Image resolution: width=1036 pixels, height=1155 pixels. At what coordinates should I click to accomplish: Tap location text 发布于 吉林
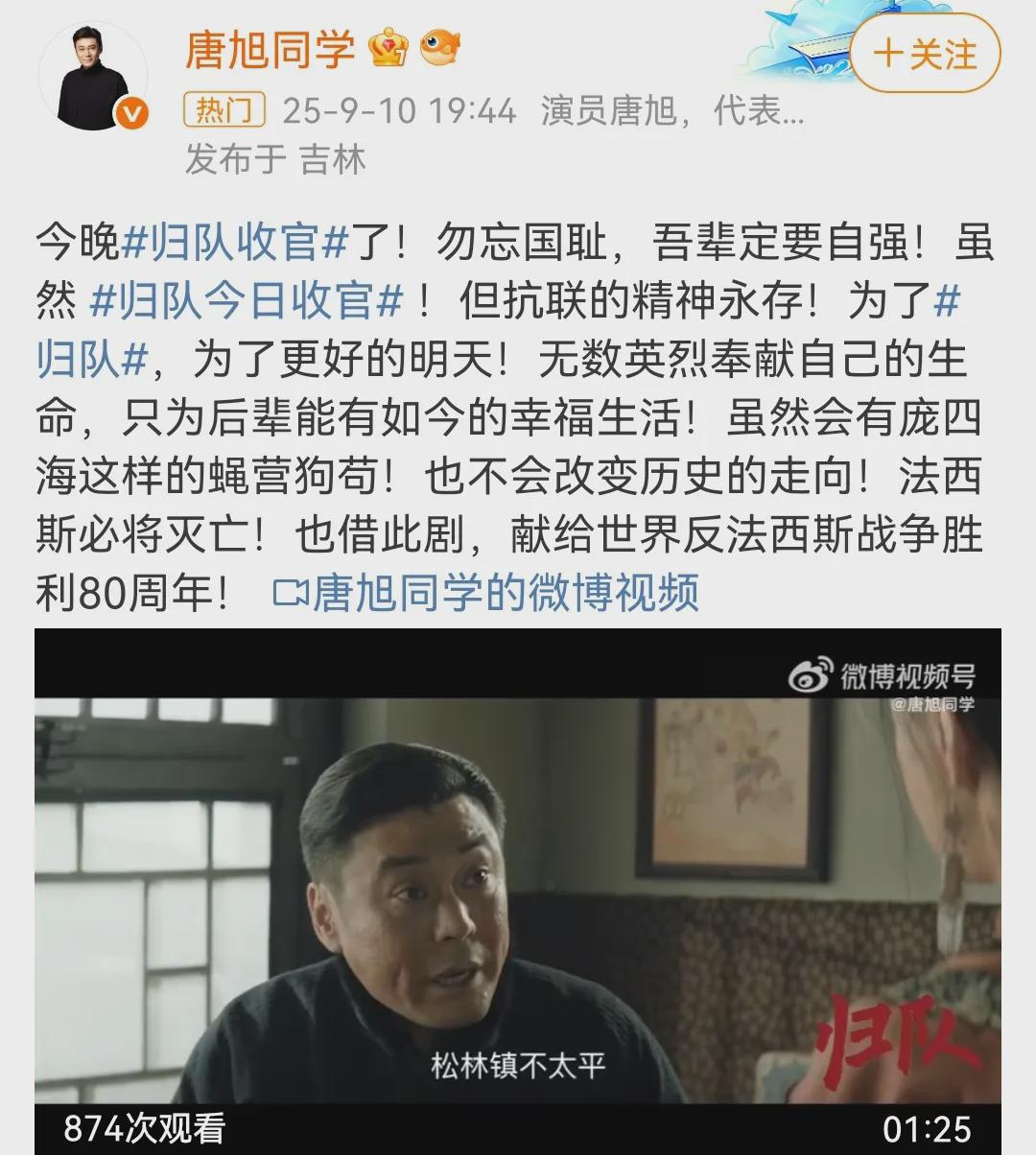(275, 159)
